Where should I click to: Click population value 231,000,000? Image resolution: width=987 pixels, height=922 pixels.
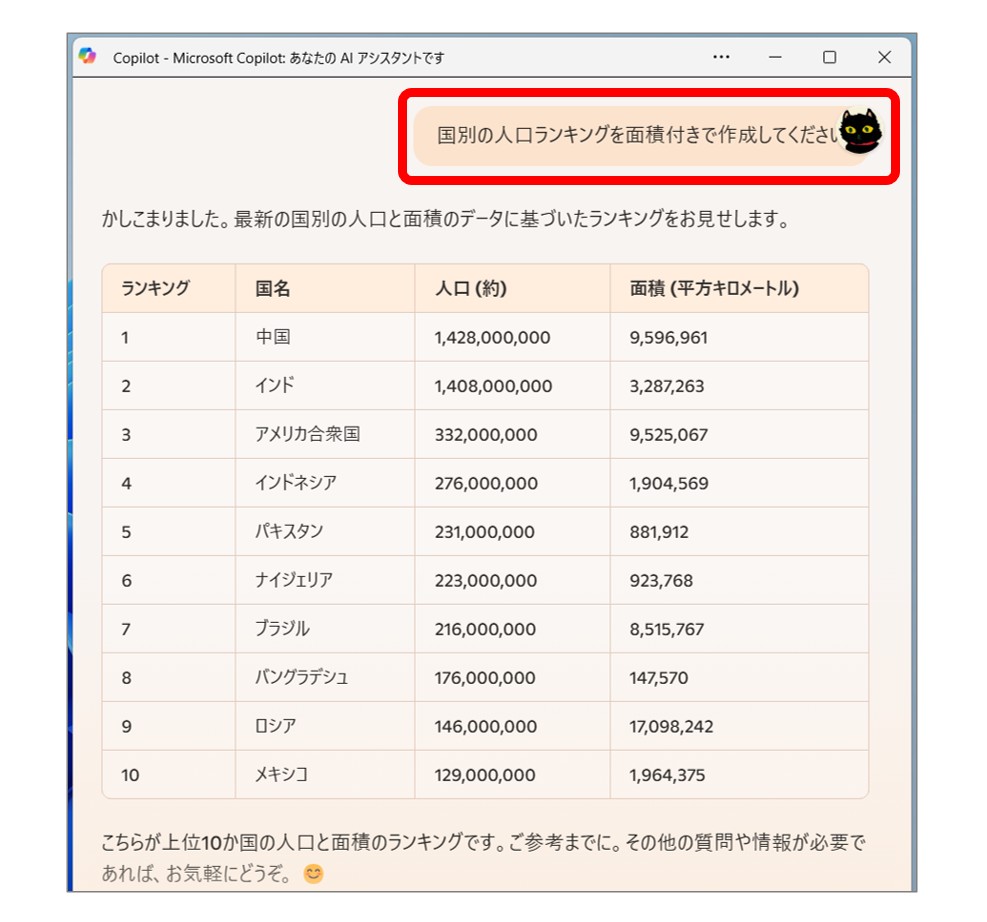pos(485,532)
